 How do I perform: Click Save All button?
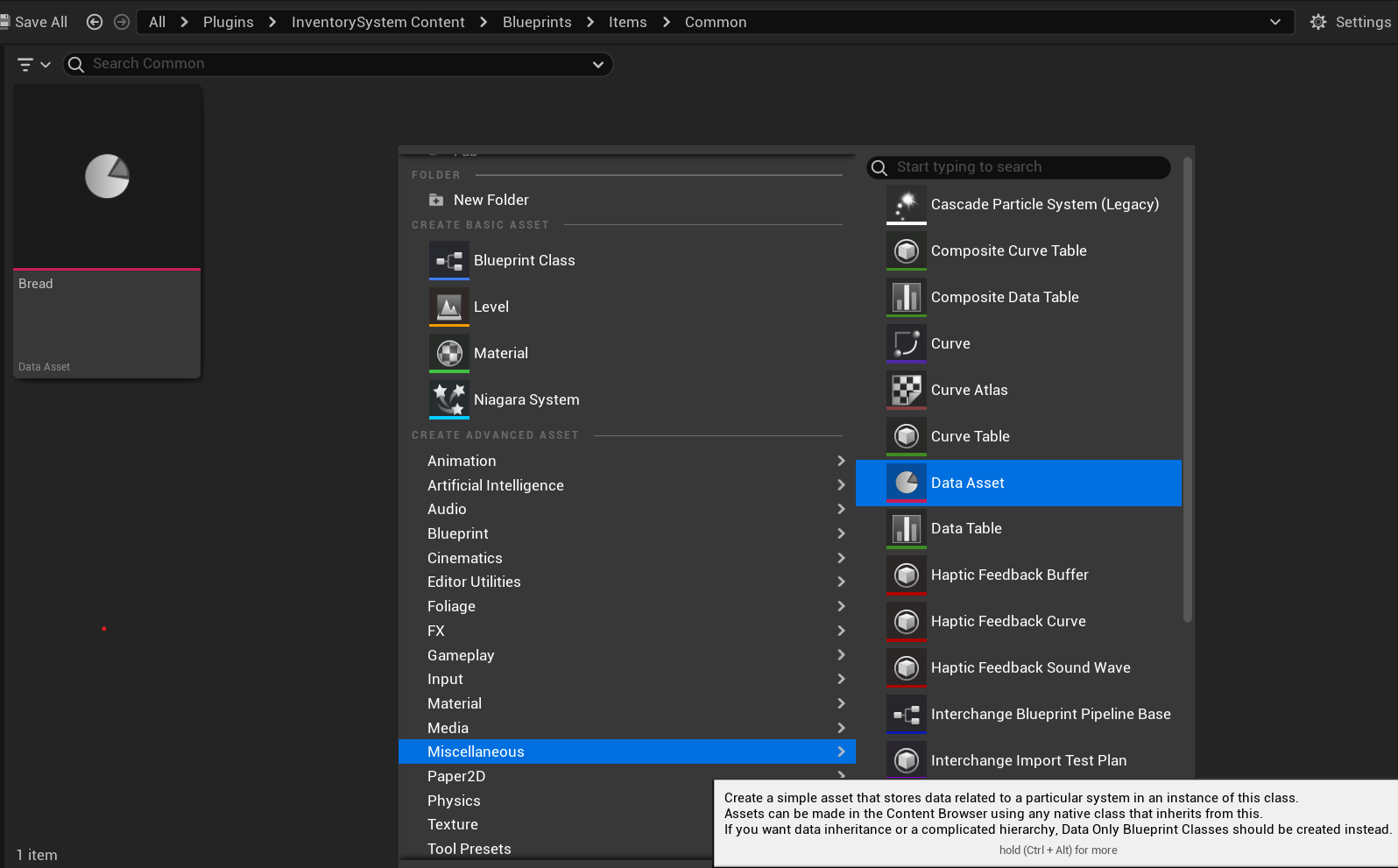click(34, 22)
